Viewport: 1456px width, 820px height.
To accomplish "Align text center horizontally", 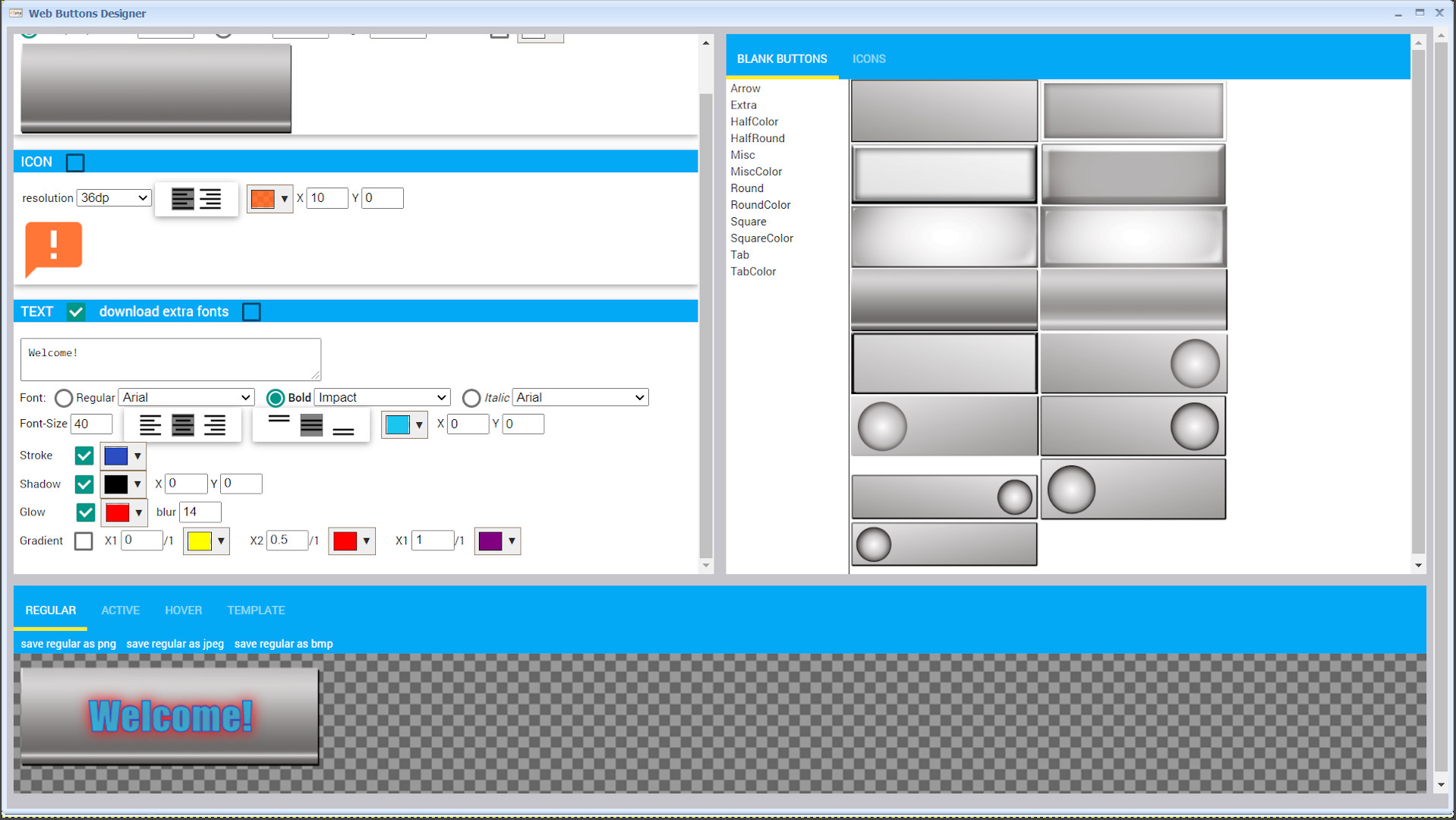I will tap(182, 424).
